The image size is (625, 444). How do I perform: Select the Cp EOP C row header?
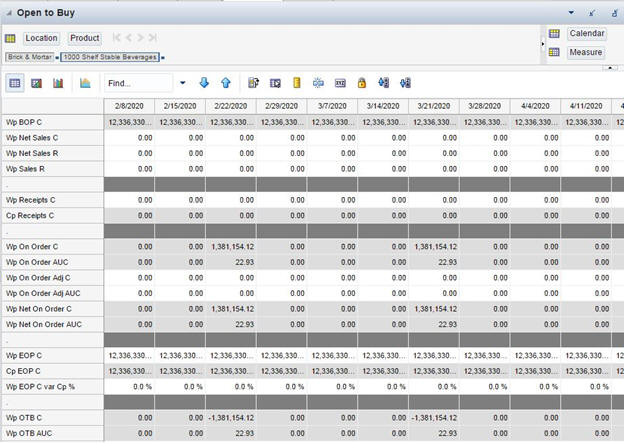pos(53,371)
